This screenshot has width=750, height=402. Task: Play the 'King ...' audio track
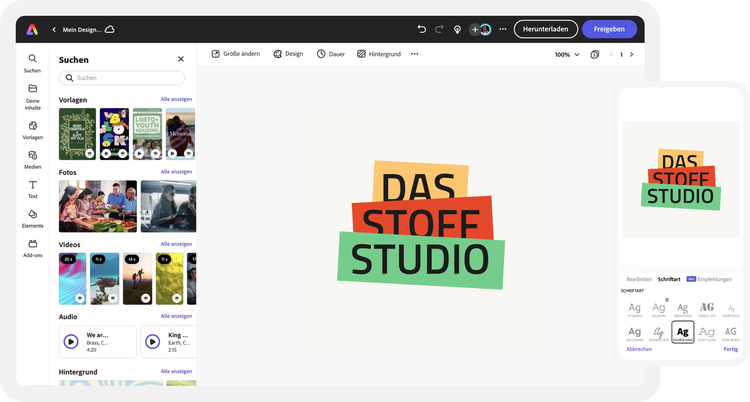(x=153, y=341)
